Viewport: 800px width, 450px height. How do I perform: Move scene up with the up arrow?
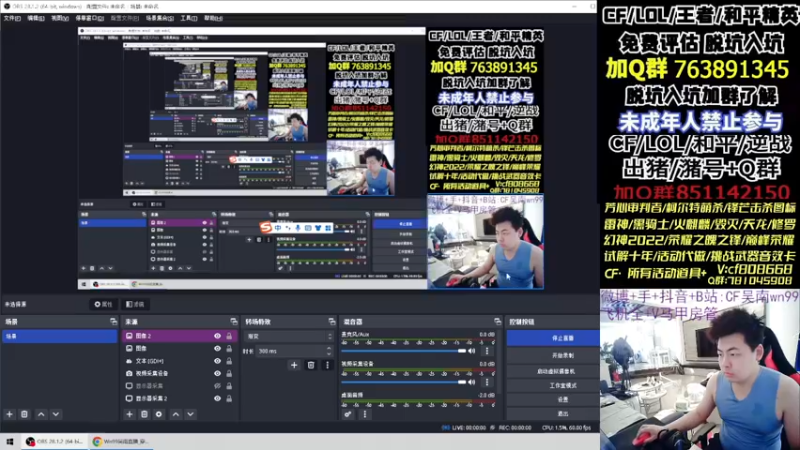41,414
